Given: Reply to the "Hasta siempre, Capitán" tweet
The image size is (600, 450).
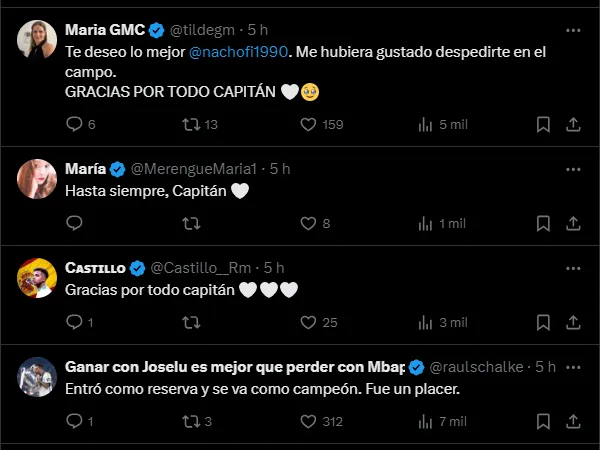Looking at the screenshot, I should [73, 224].
